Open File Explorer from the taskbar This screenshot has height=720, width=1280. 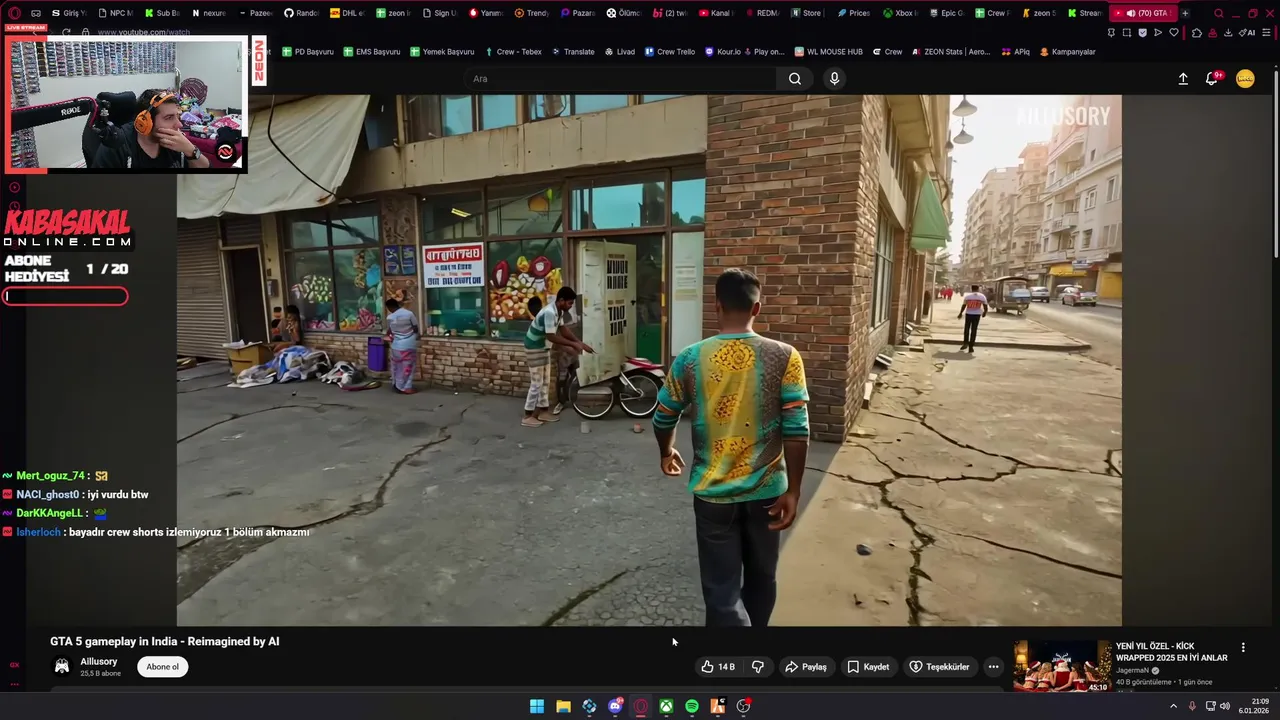coord(563,707)
